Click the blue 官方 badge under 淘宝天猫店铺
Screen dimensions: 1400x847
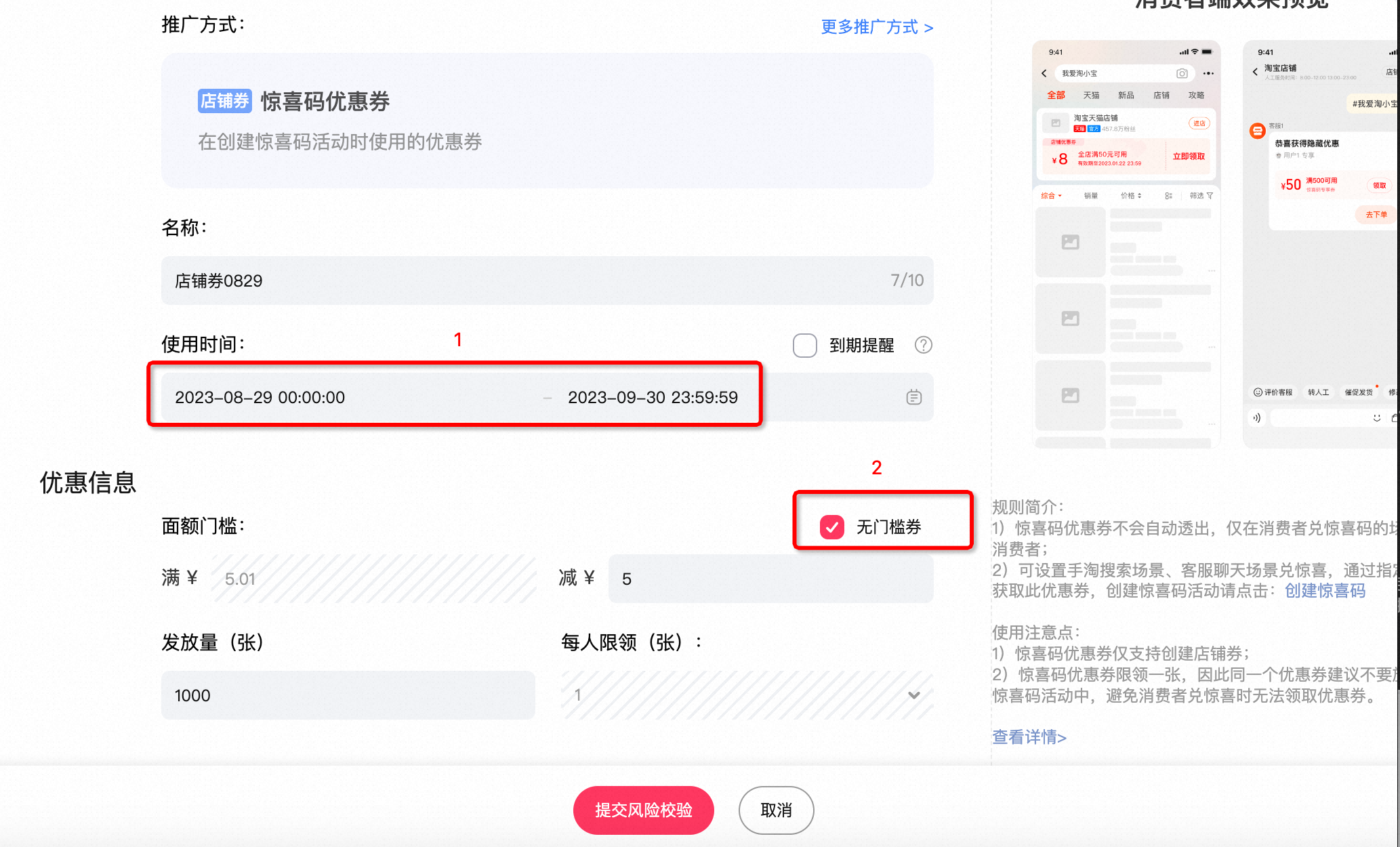(1094, 129)
